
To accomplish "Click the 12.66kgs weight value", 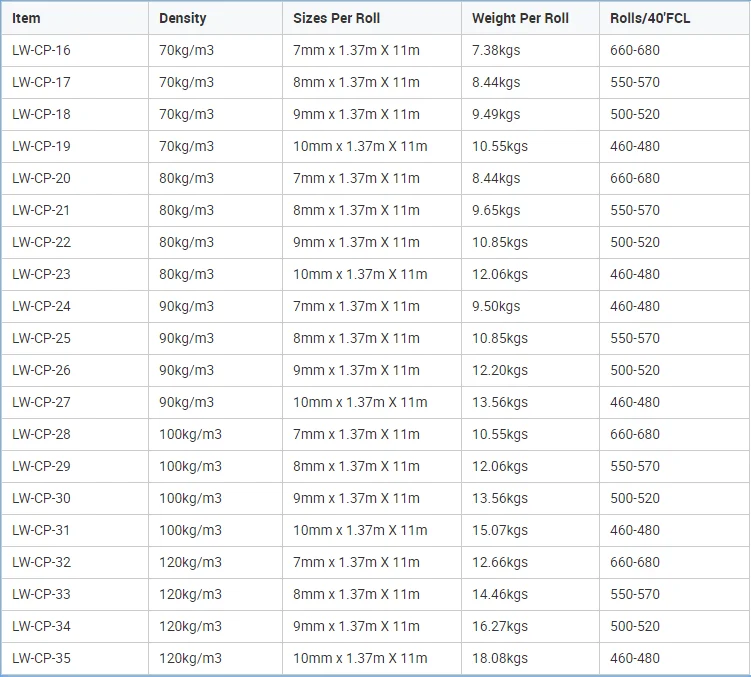I will tap(500, 562).
